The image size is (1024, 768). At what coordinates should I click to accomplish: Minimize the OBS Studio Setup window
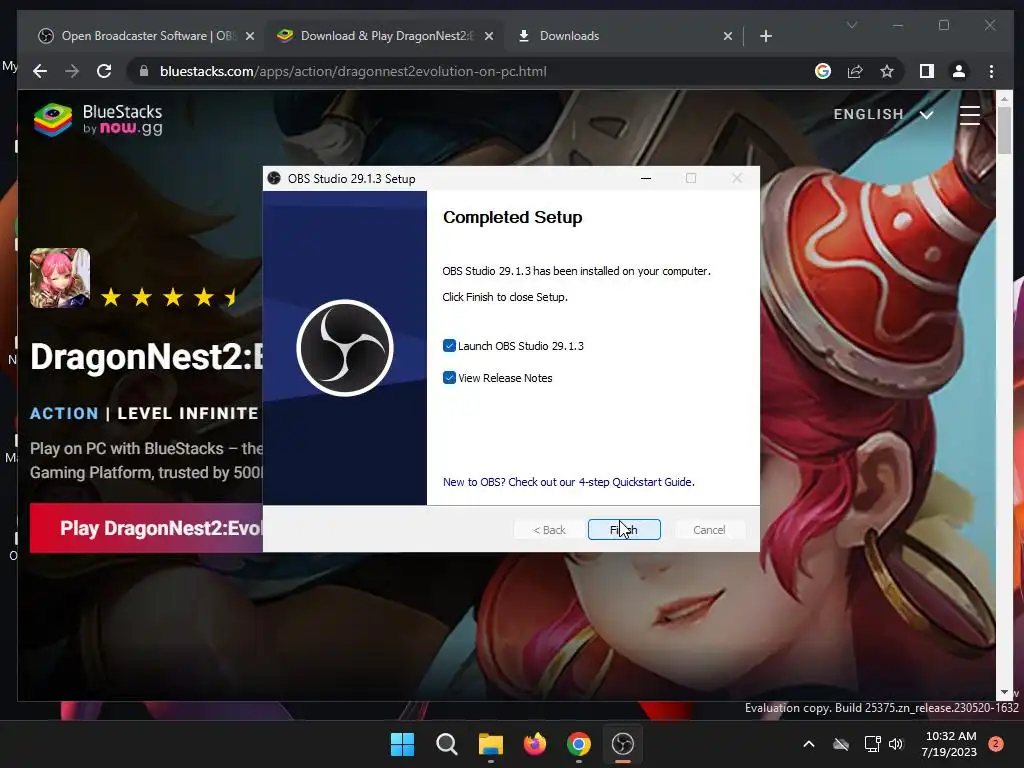646,178
